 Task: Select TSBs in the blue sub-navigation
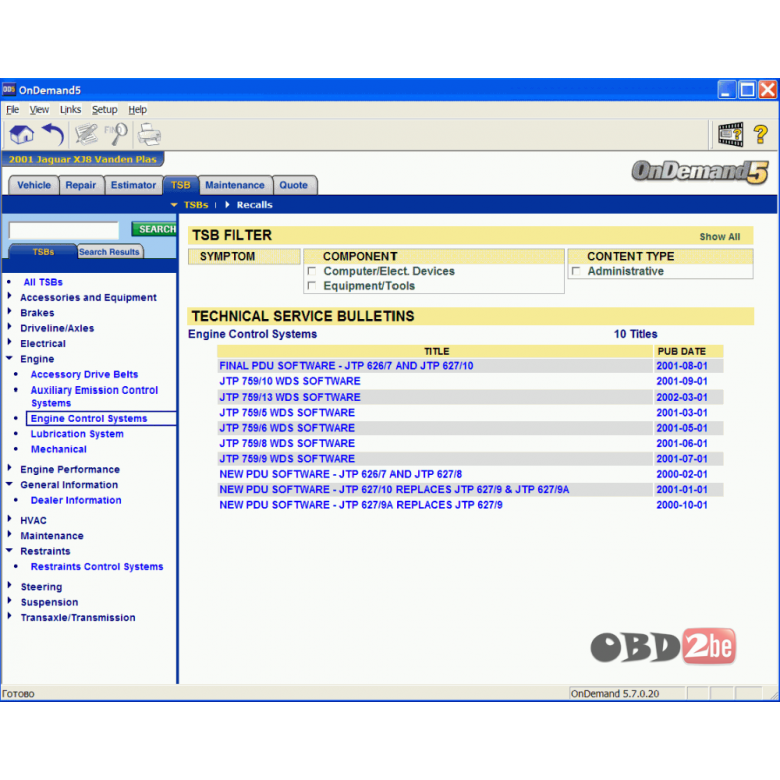196,204
